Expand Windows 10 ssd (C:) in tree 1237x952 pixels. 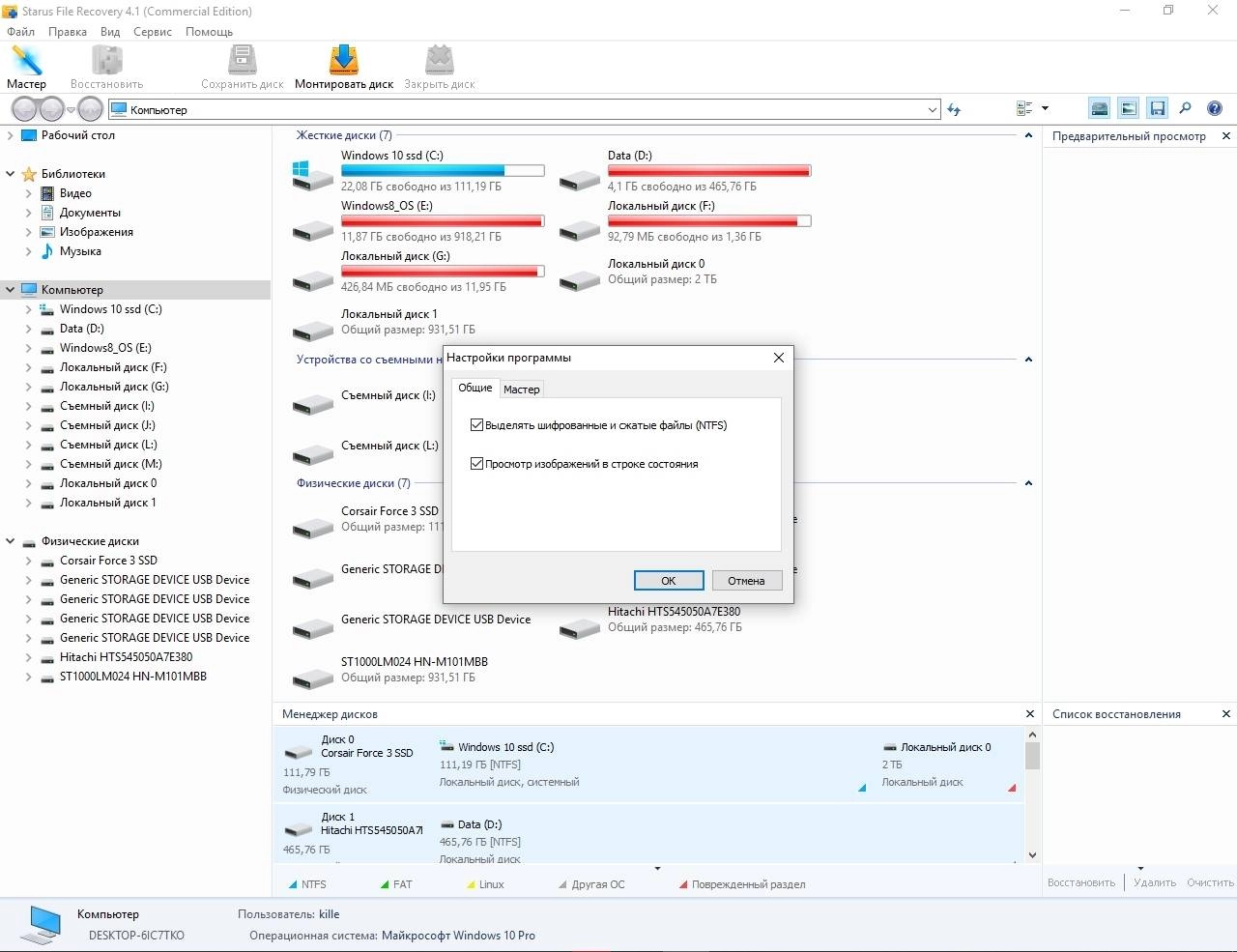pos(28,309)
